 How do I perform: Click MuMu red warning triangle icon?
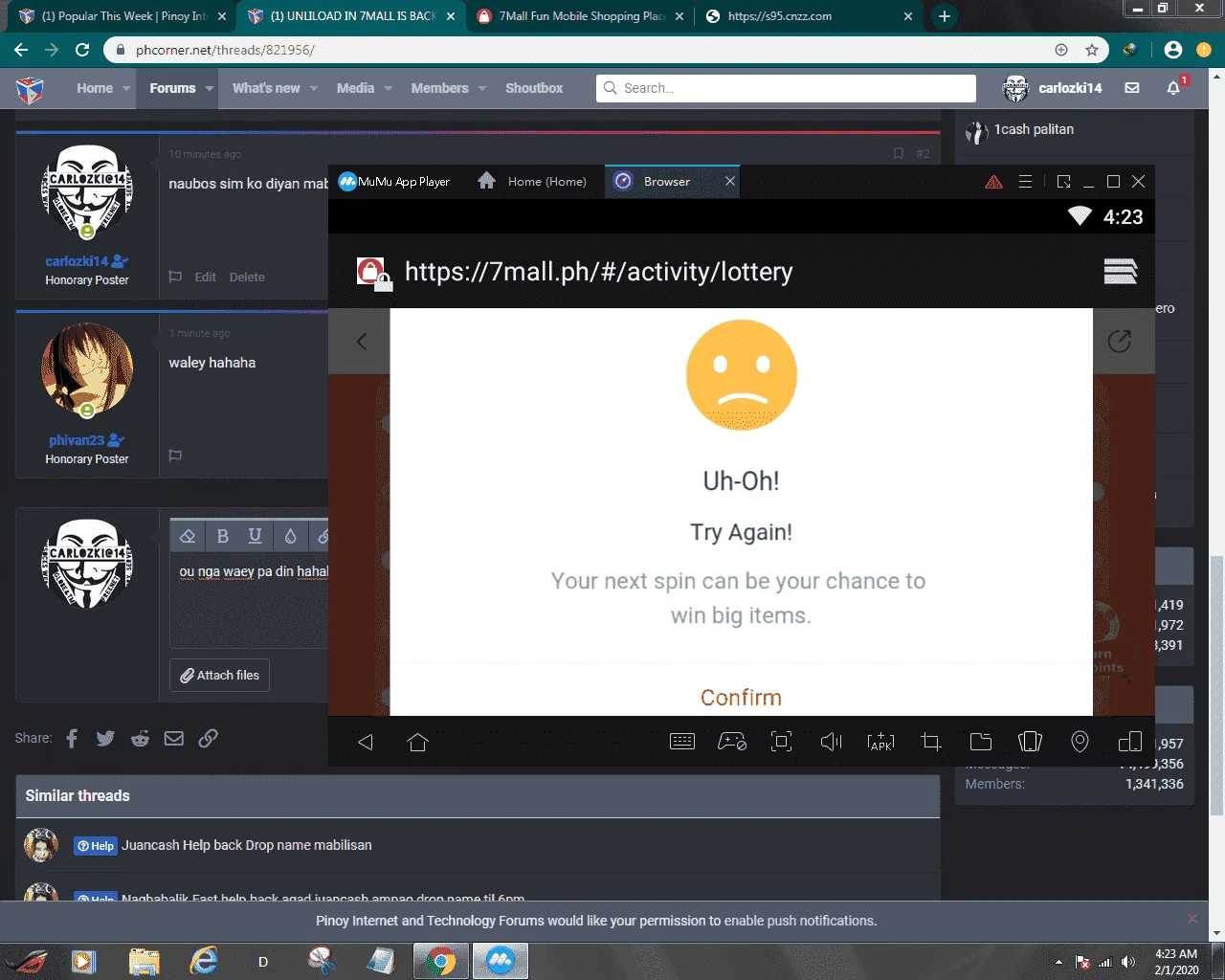[x=993, y=182]
